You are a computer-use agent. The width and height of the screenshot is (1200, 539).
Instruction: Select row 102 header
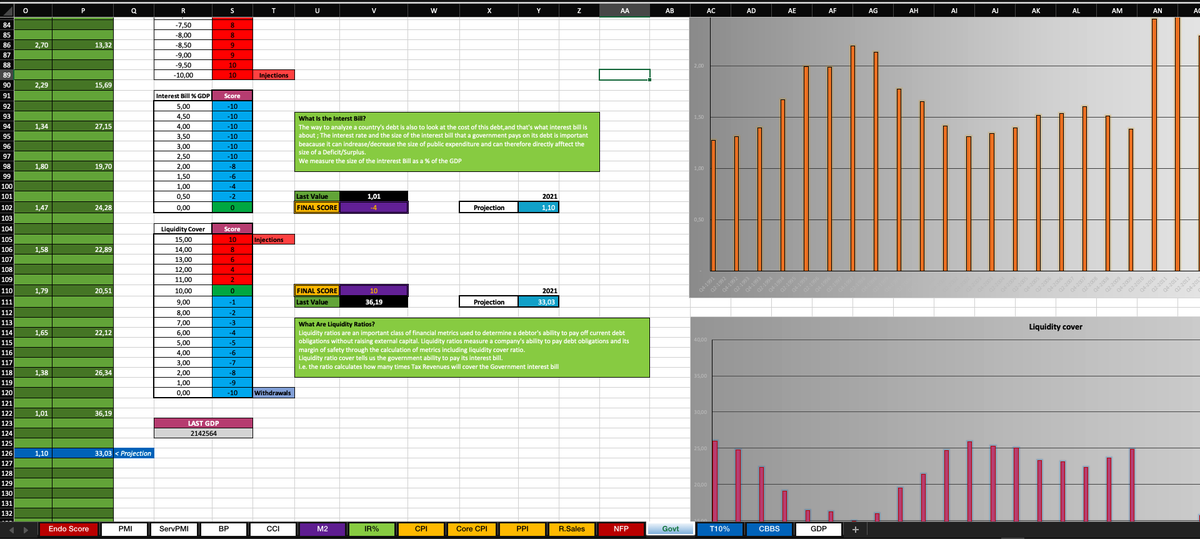[9, 208]
